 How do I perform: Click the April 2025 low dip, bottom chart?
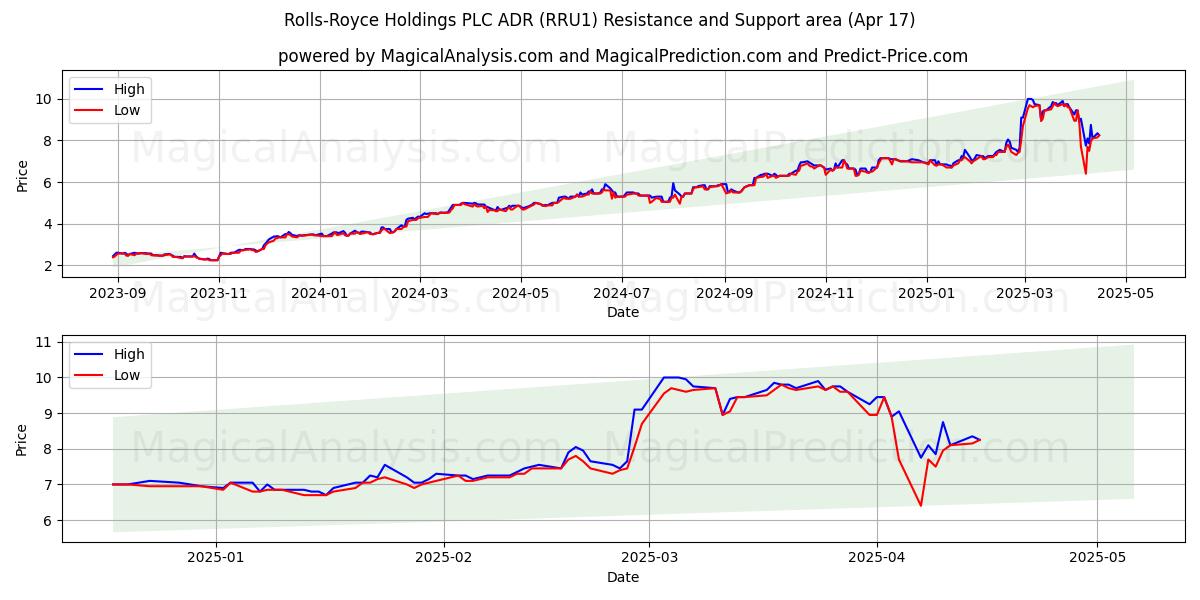921,504
